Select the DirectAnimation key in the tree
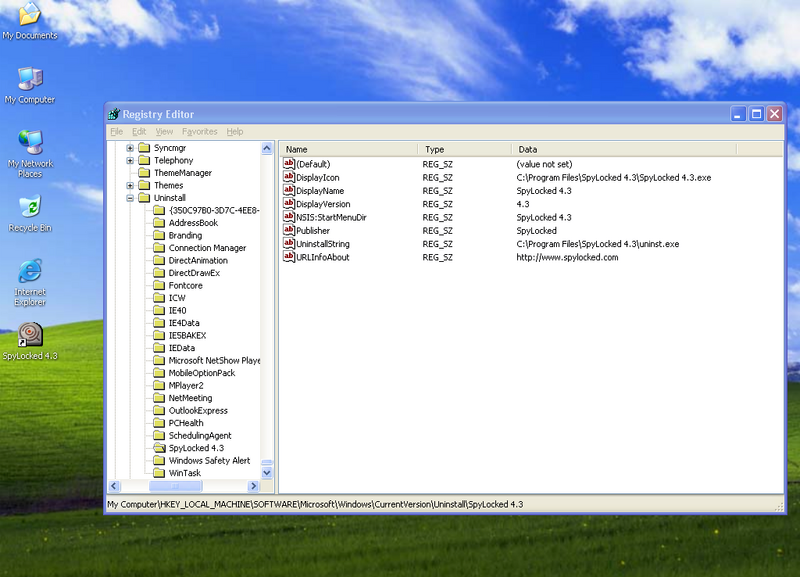 pos(198,260)
